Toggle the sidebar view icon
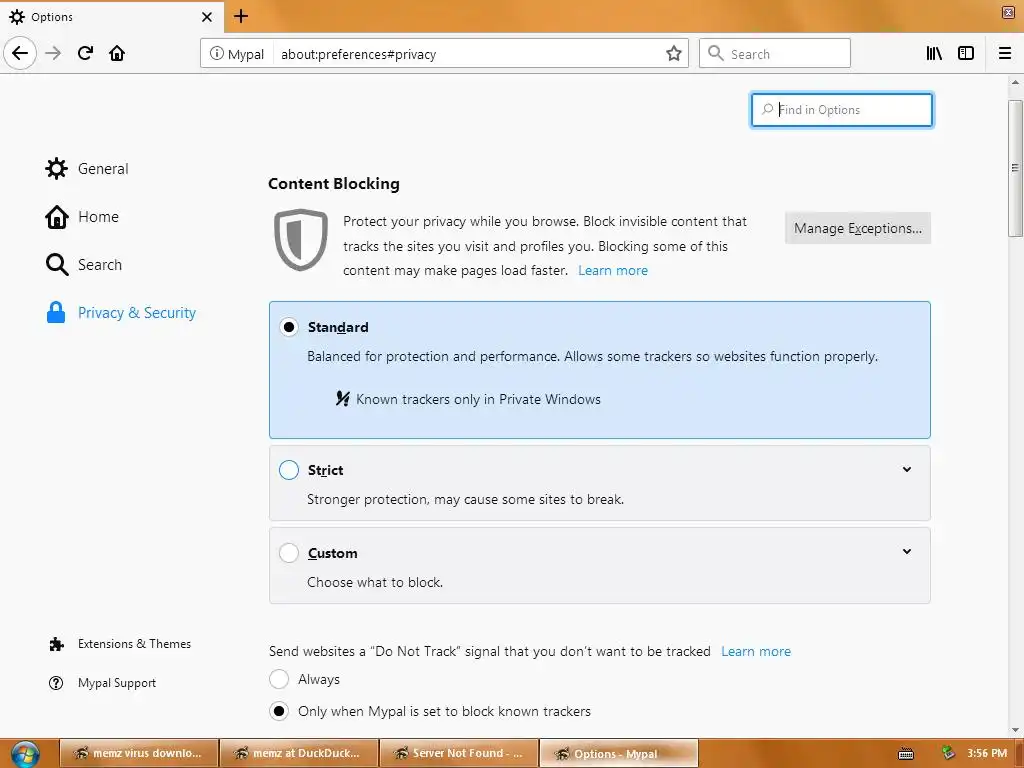1024x768 pixels. (966, 53)
